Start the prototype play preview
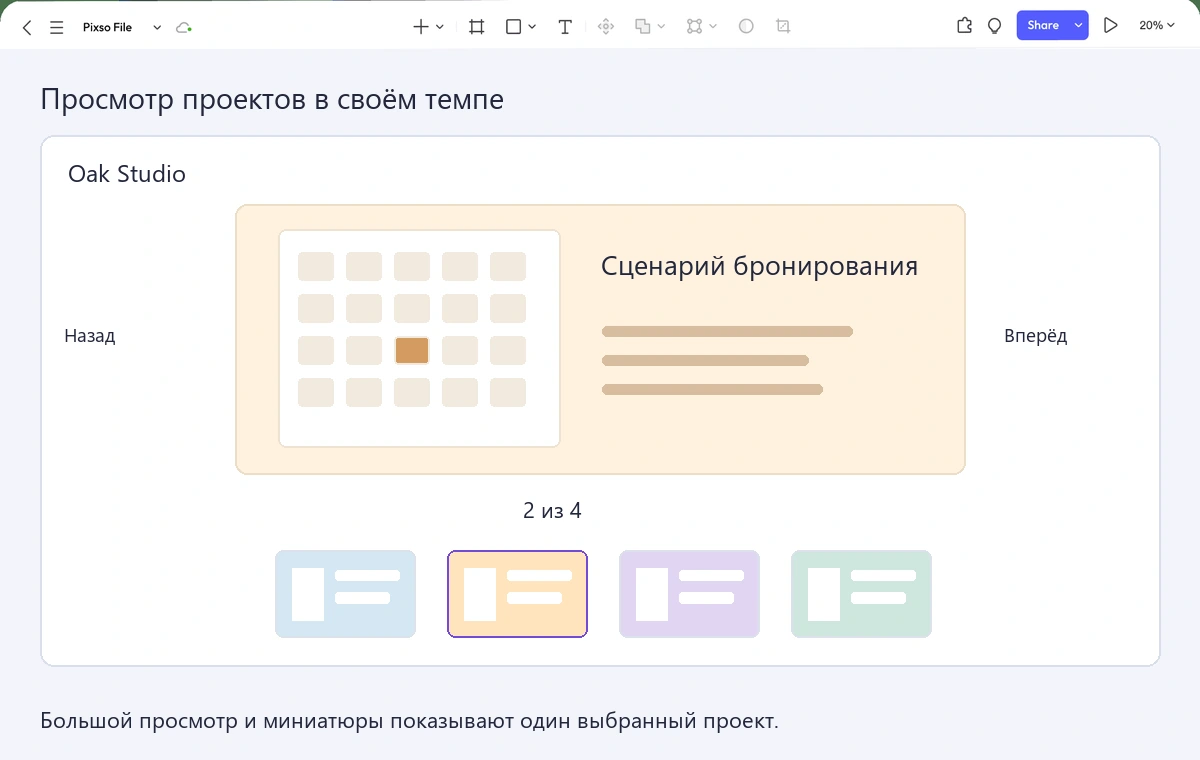This screenshot has height=760, width=1200. (1110, 26)
